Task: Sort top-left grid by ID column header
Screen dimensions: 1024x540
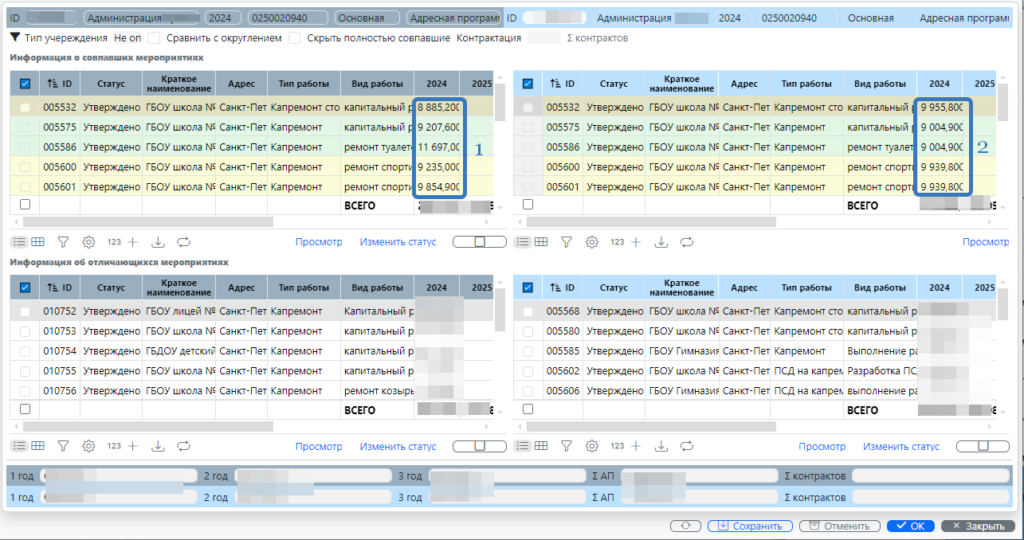Action: (x=60, y=84)
